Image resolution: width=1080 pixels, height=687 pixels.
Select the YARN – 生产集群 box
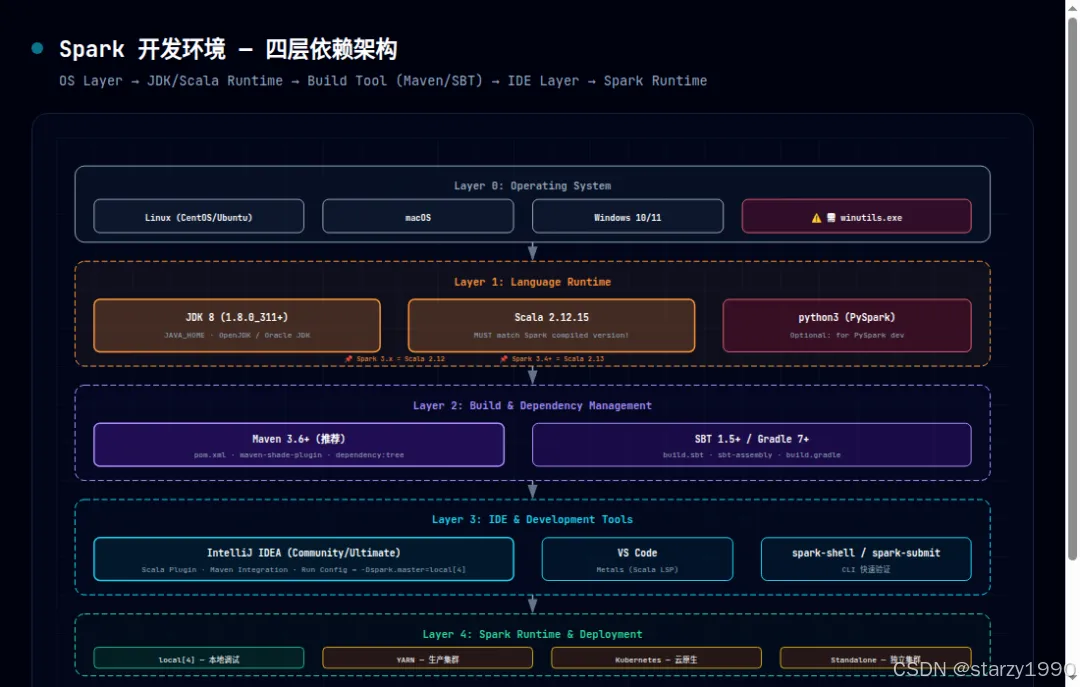click(x=427, y=658)
